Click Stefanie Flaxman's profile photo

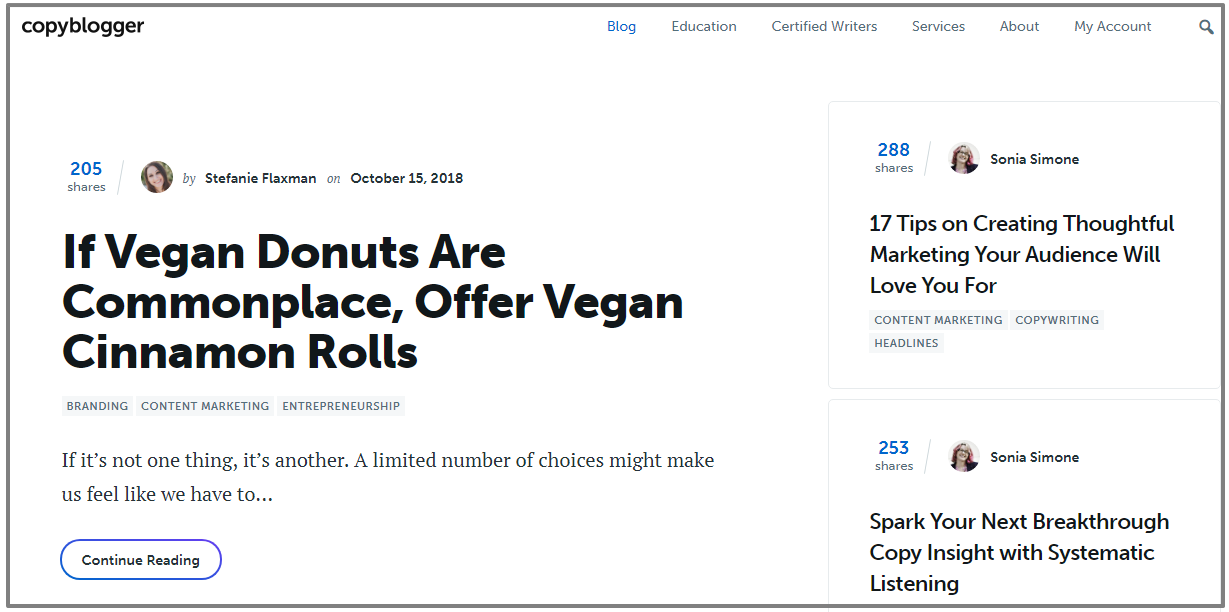(156, 177)
